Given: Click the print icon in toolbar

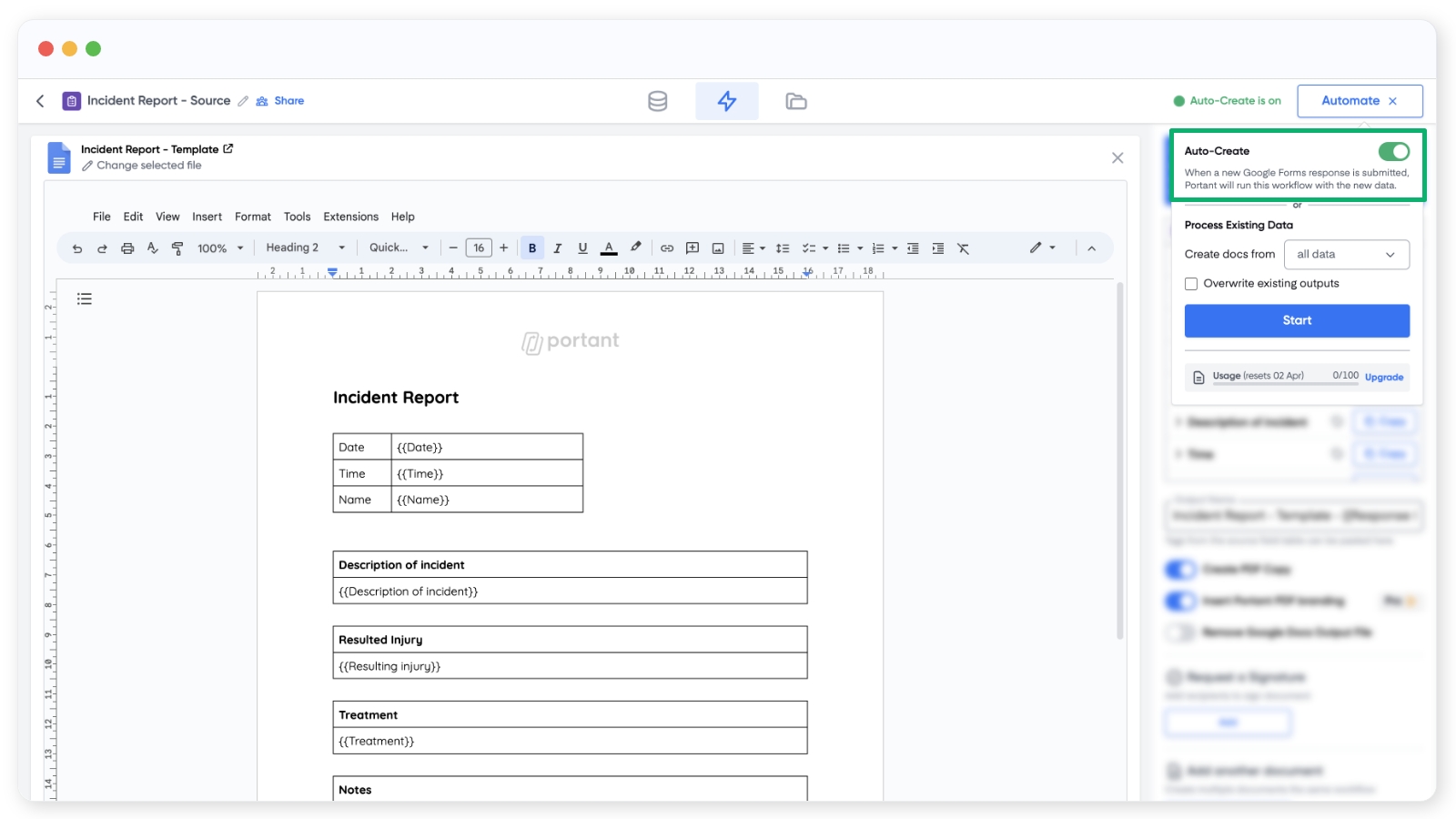Looking at the screenshot, I should 127,248.
